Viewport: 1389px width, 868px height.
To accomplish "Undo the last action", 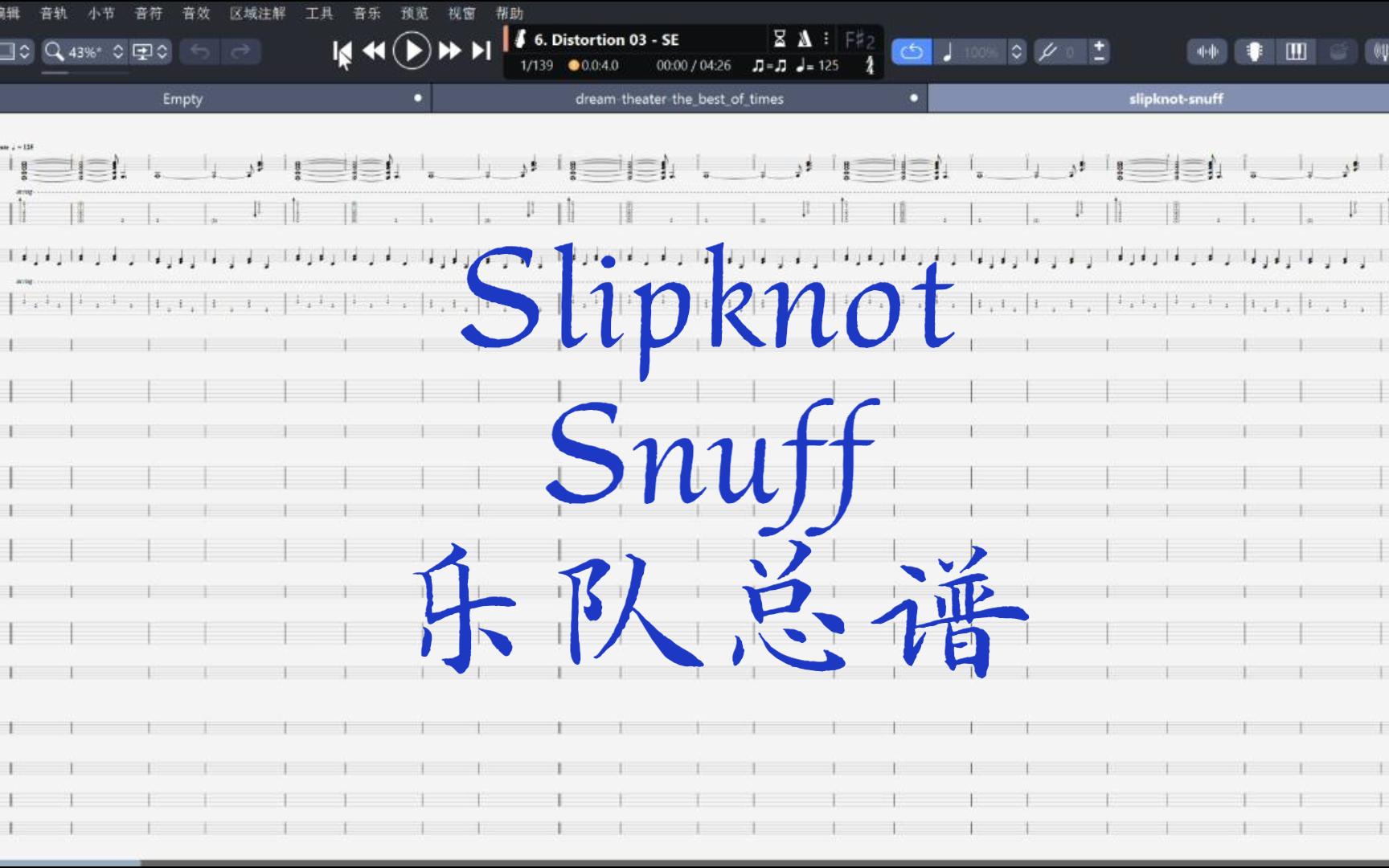I will 200,51.
